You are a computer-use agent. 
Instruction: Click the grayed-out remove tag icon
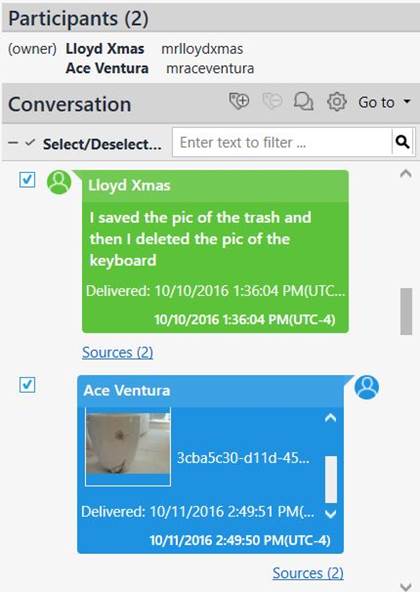pos(272,101)
